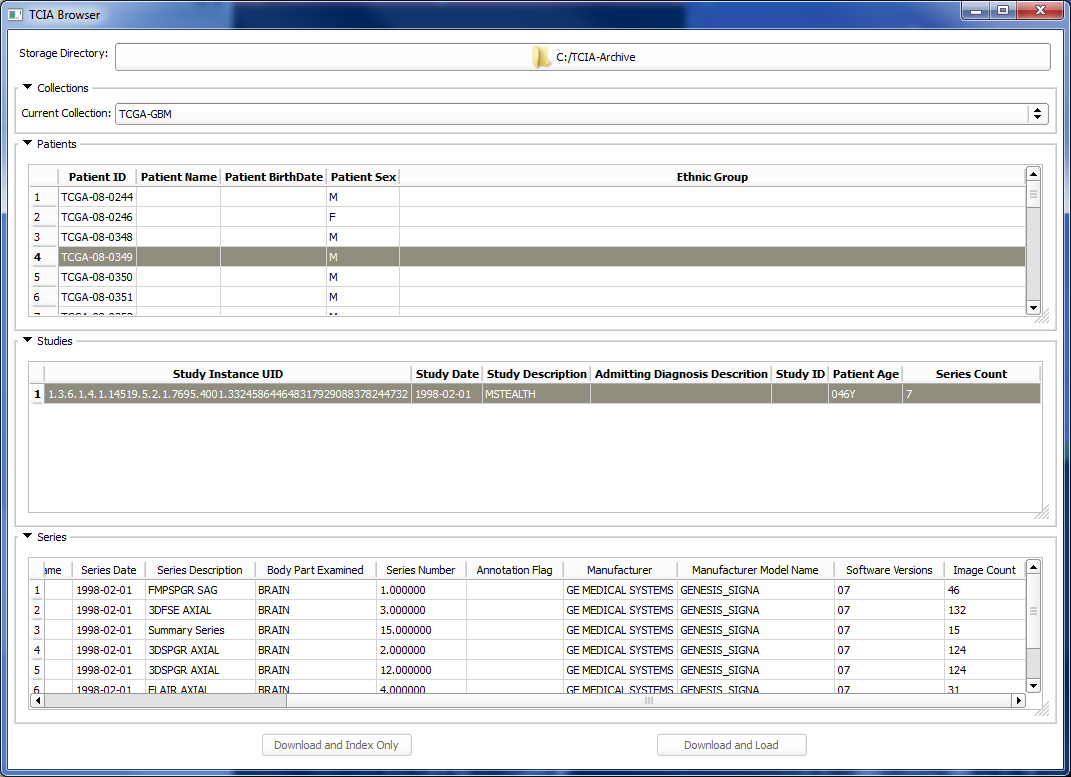1071x777 pixels.
Task: Collapse the Series section
Action: coord(28,537)
